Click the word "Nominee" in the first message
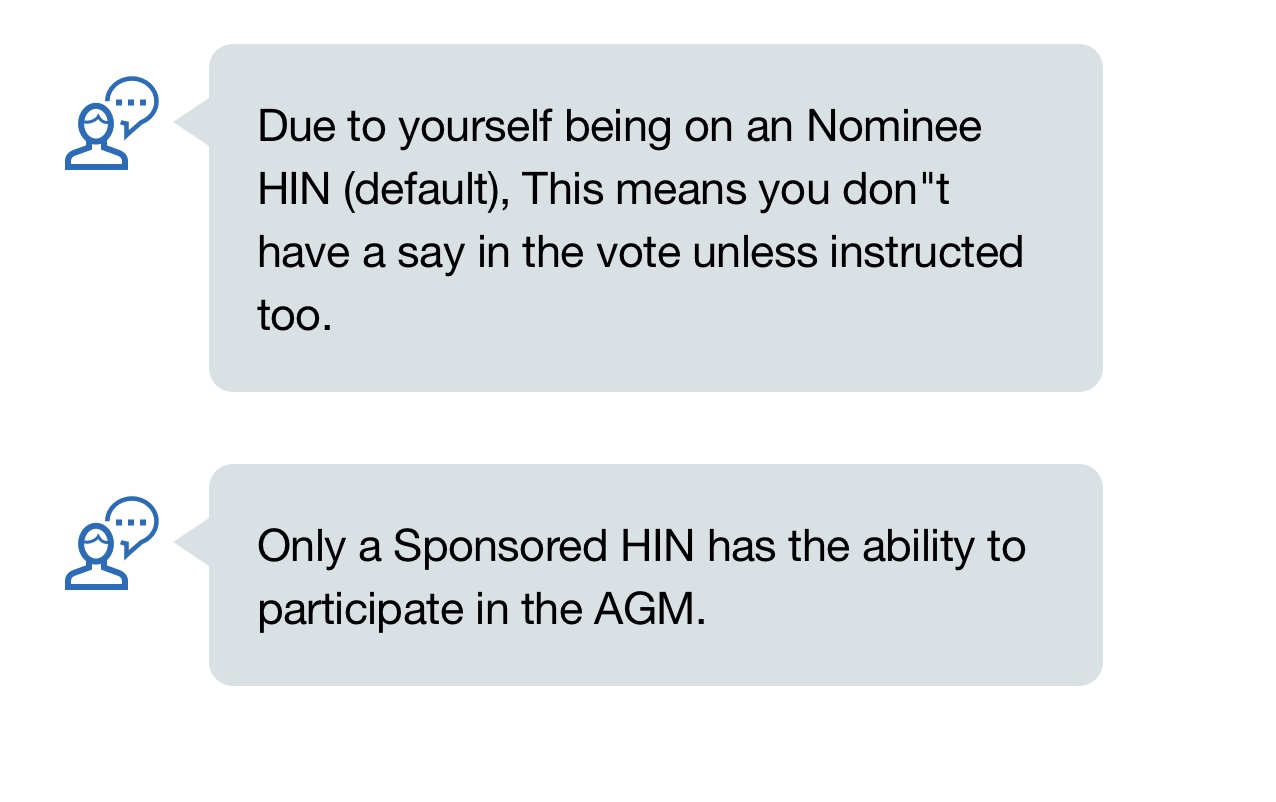Screen dimensions: 1276x802 (x=893, y=127)
